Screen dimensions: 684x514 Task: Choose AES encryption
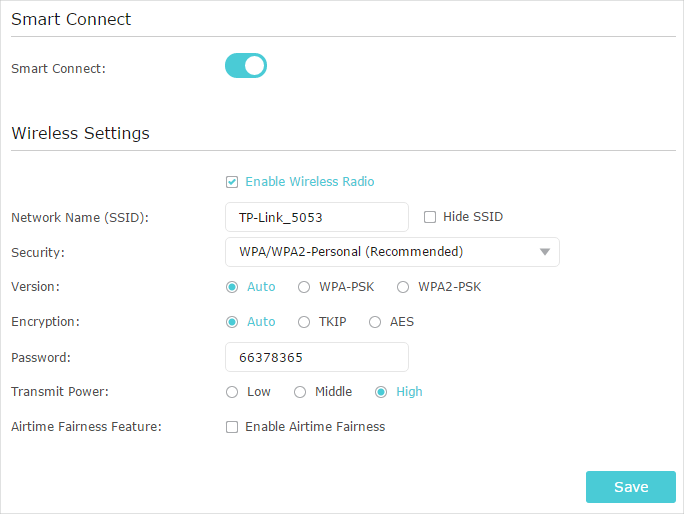pyautogui.click(x=375, y=322)
